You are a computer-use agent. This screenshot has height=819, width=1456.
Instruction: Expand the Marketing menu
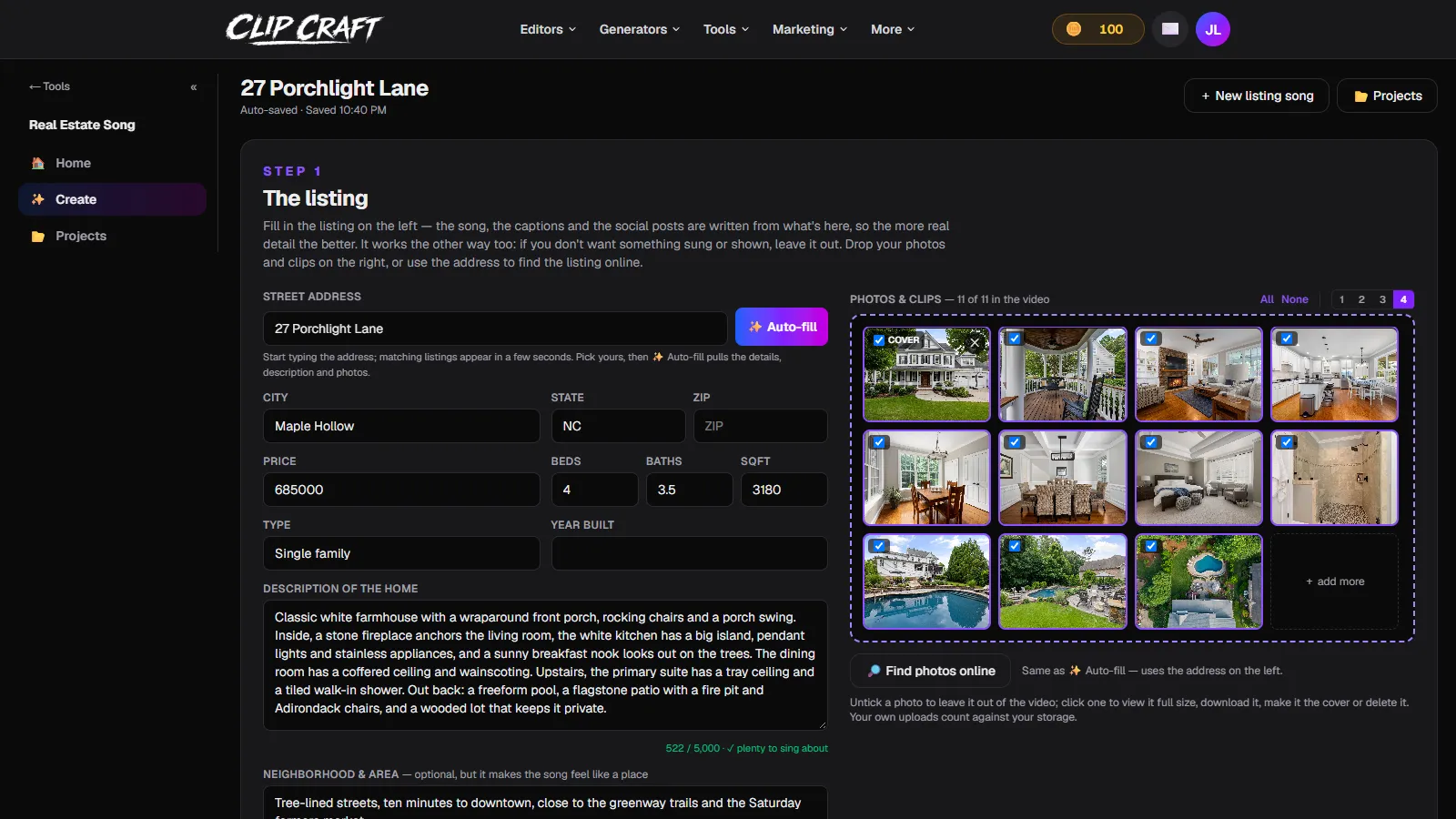click(809, 29)
